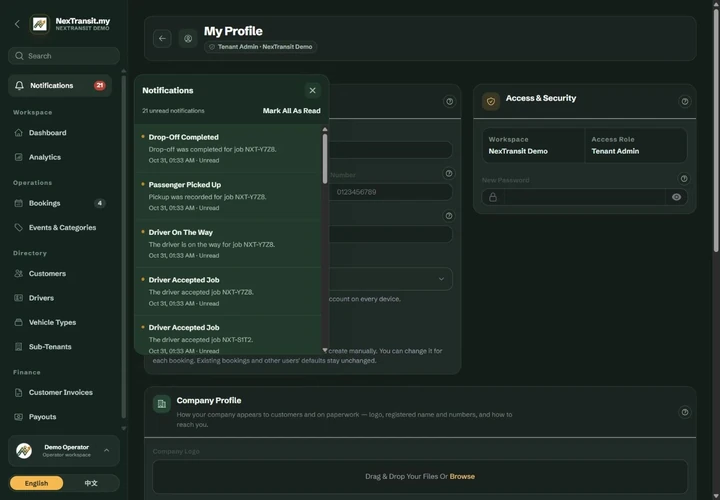Screen dimensions: 720x500
Task: Click the Access & Security shield icon
Action: click(x=491, y=101)
